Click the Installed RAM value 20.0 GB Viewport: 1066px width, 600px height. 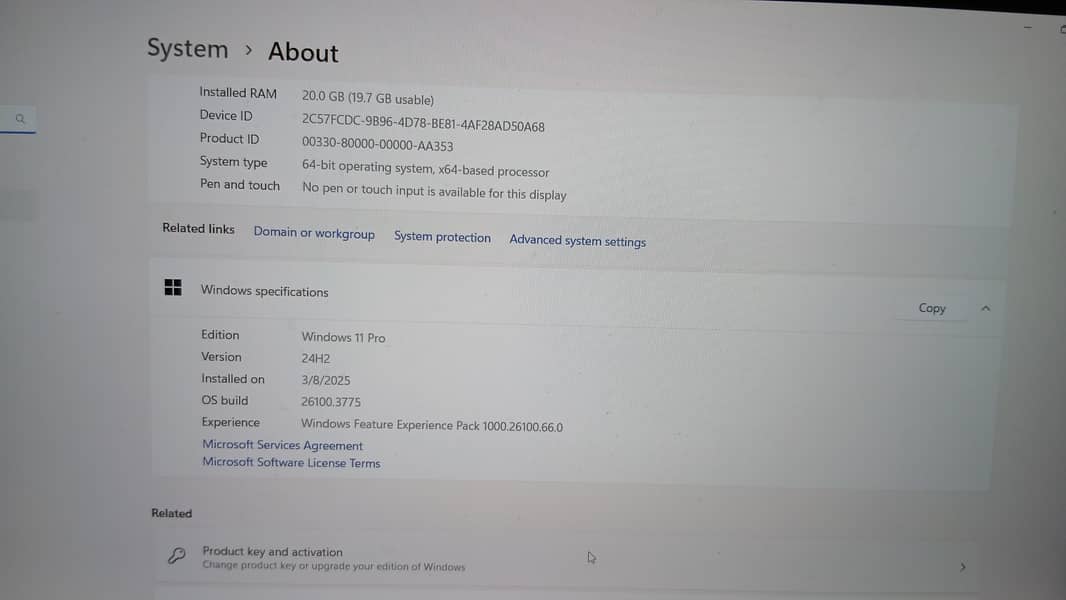[x=368, y=98]
